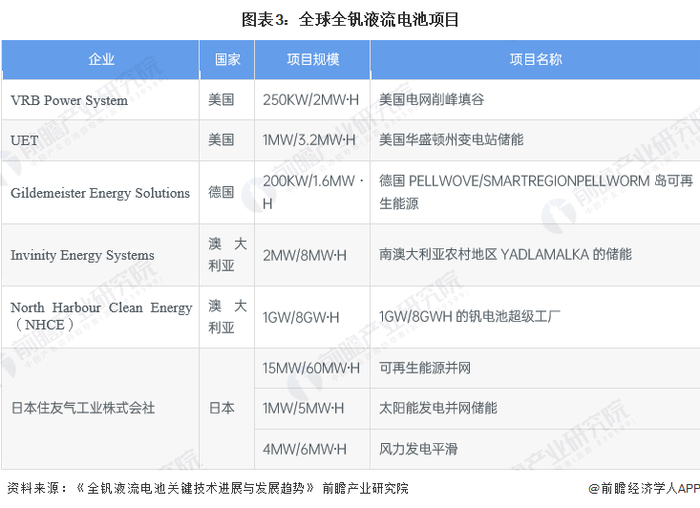Image resolution: width=700 pixels, height=508 pixels.
Task: Click 美国 in the UET row
Action: click(x=221, y=140)
